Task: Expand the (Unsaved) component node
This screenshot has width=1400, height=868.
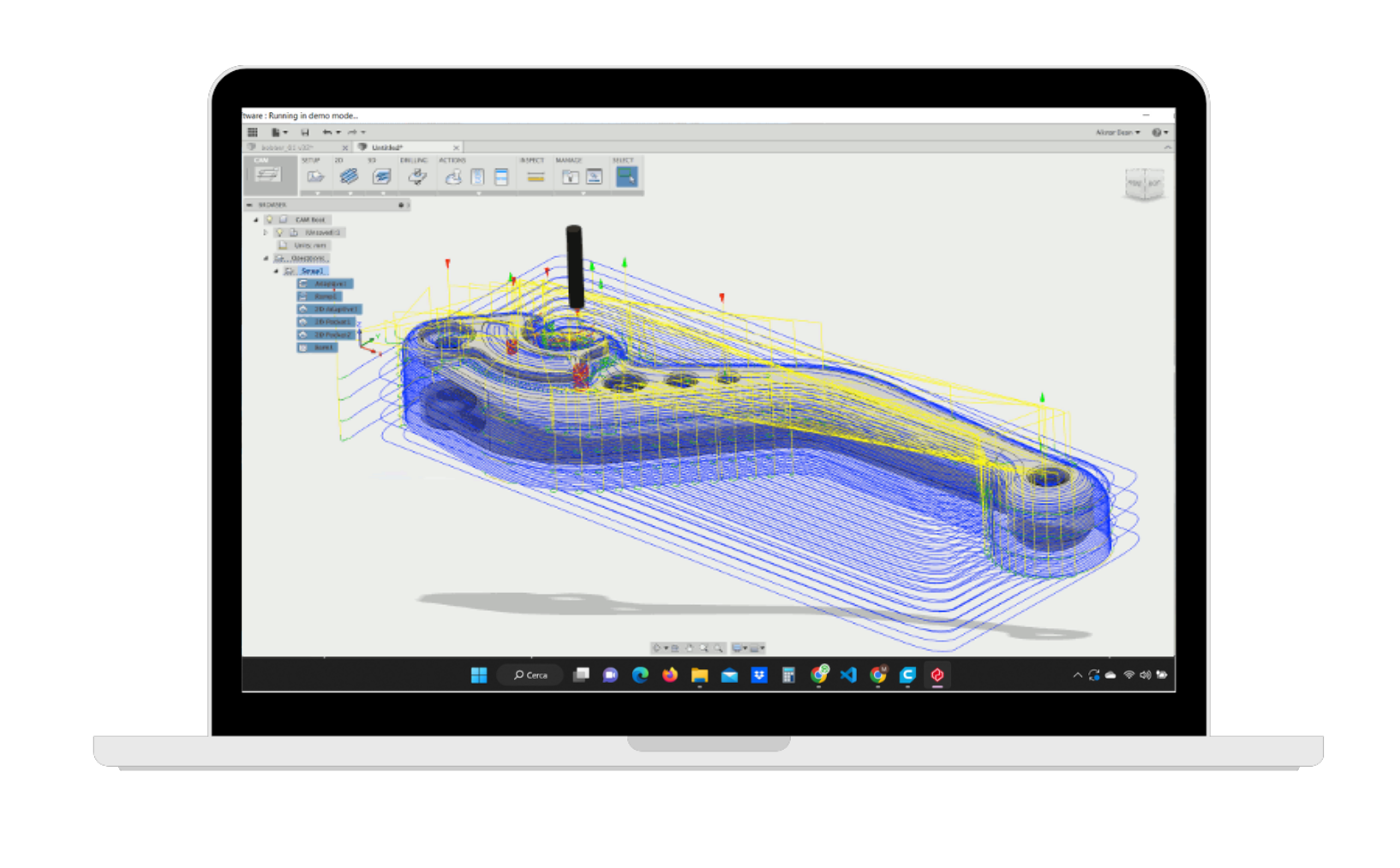Action: coord(266,232)
